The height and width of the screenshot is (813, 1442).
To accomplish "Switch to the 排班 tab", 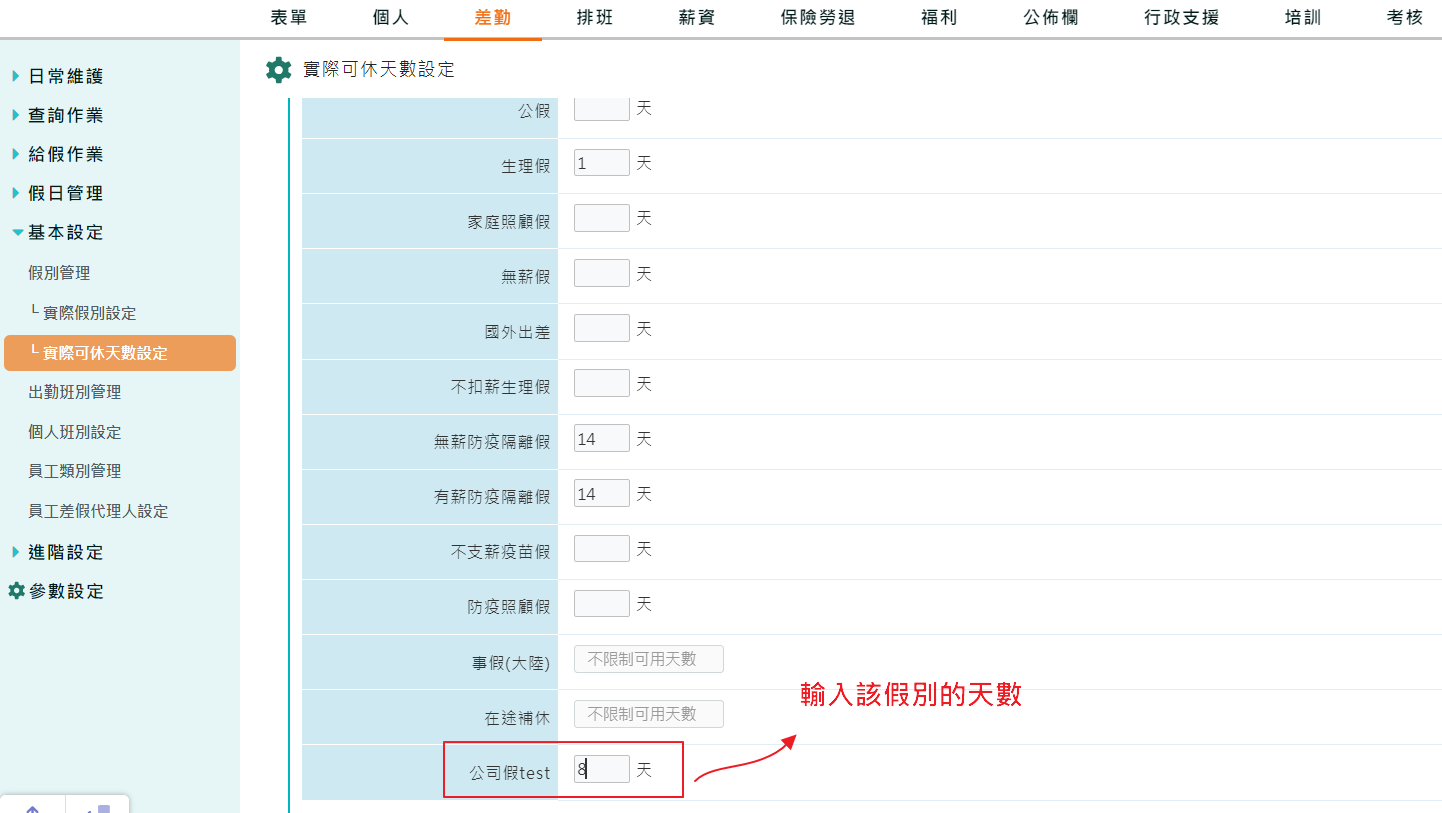I will click(x=594, y=17).
